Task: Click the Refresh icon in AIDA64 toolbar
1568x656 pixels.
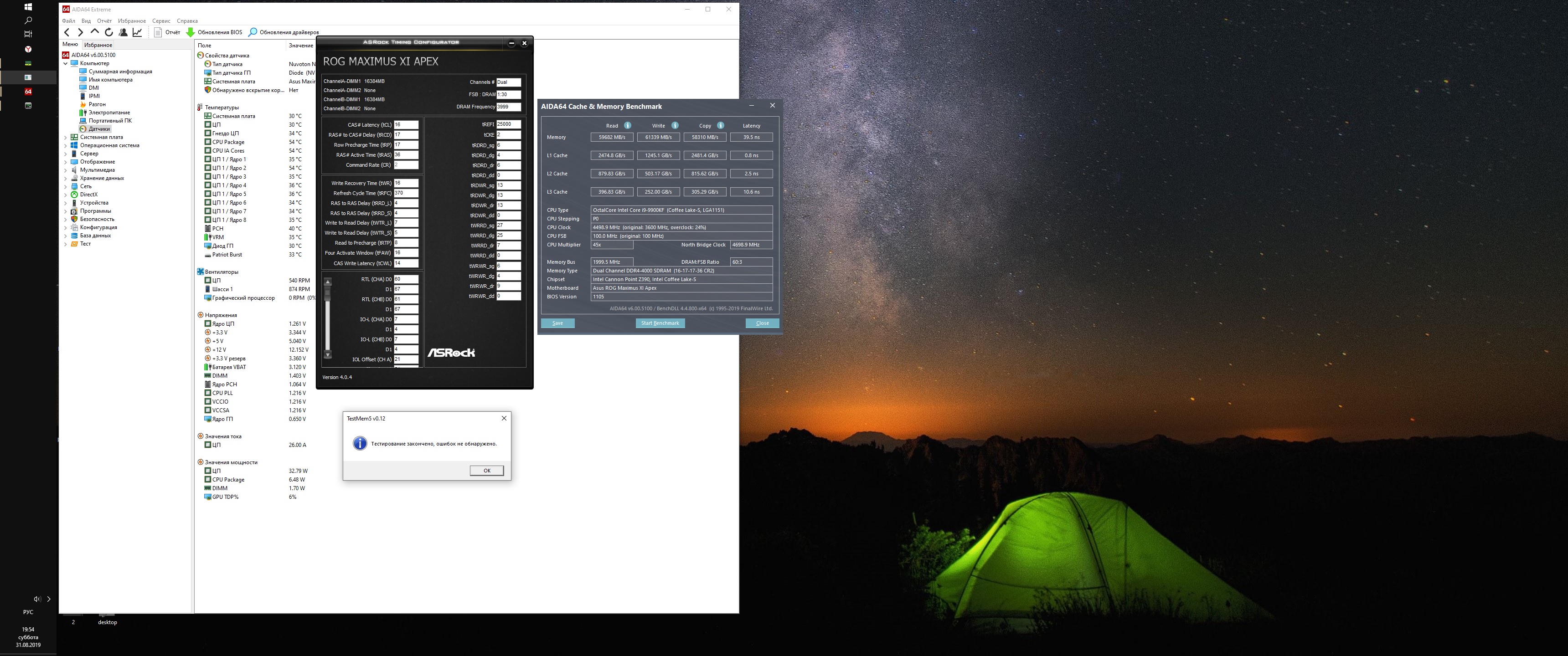Action: [109, 32]
